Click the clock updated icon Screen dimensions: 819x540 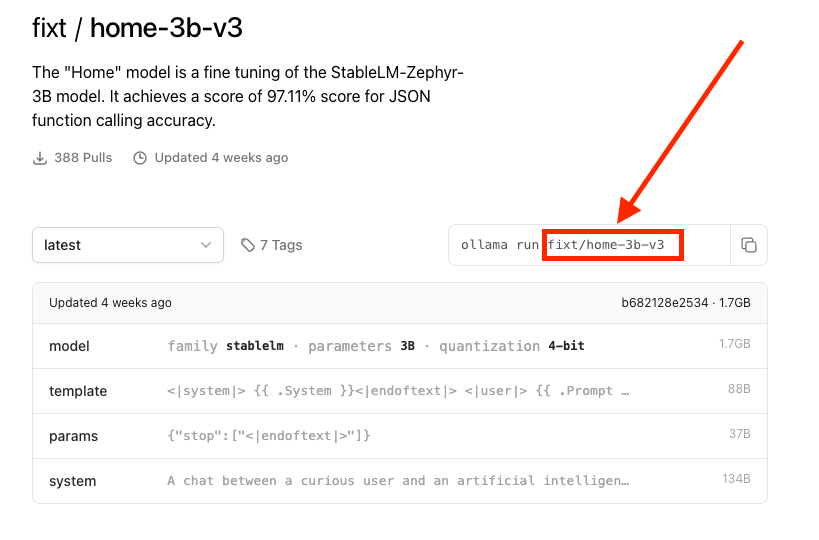point(140,158)
